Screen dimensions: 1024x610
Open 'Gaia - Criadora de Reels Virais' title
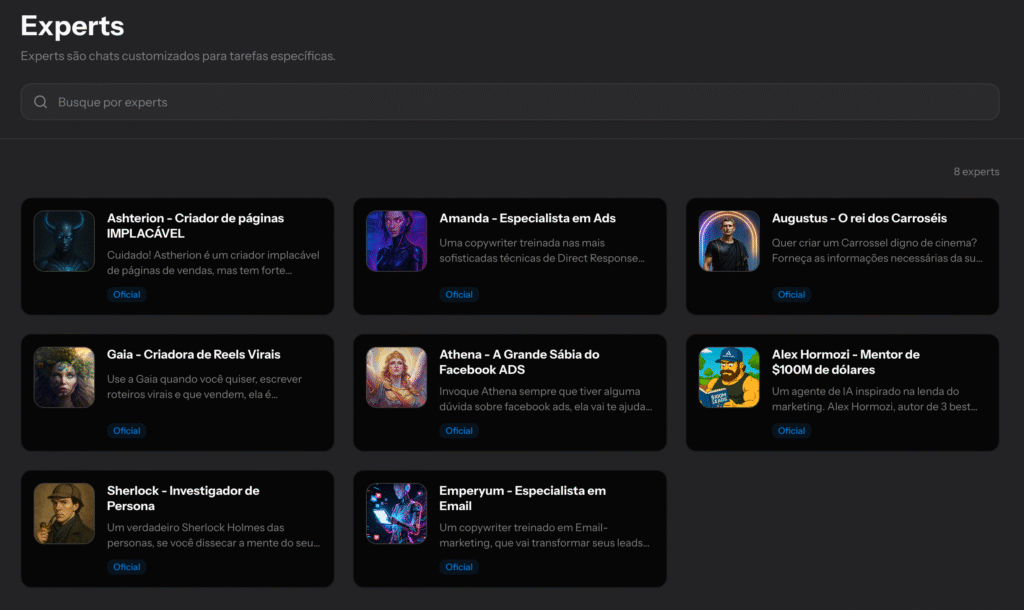tap(193, 354)
